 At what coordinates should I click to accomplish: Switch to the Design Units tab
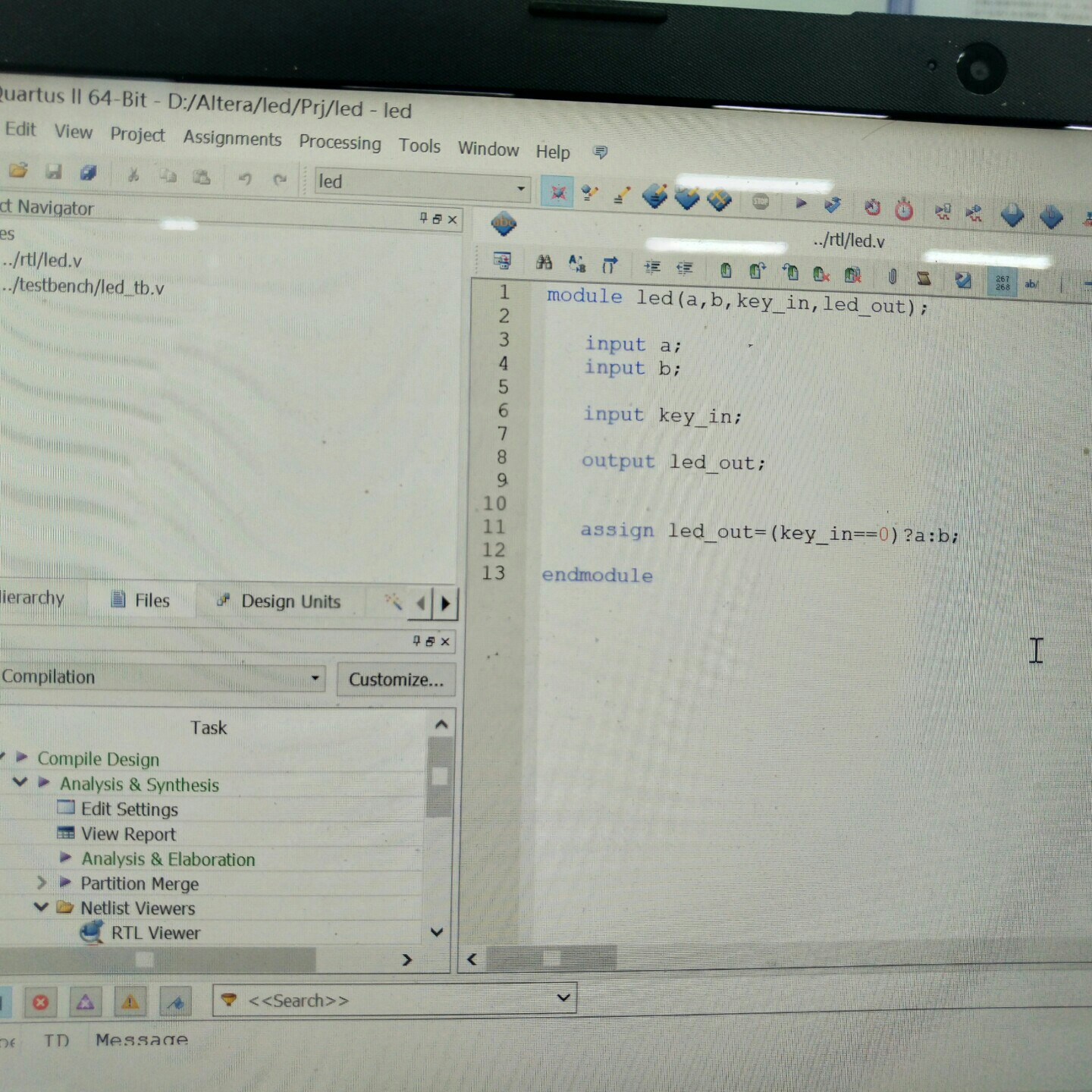290,601
